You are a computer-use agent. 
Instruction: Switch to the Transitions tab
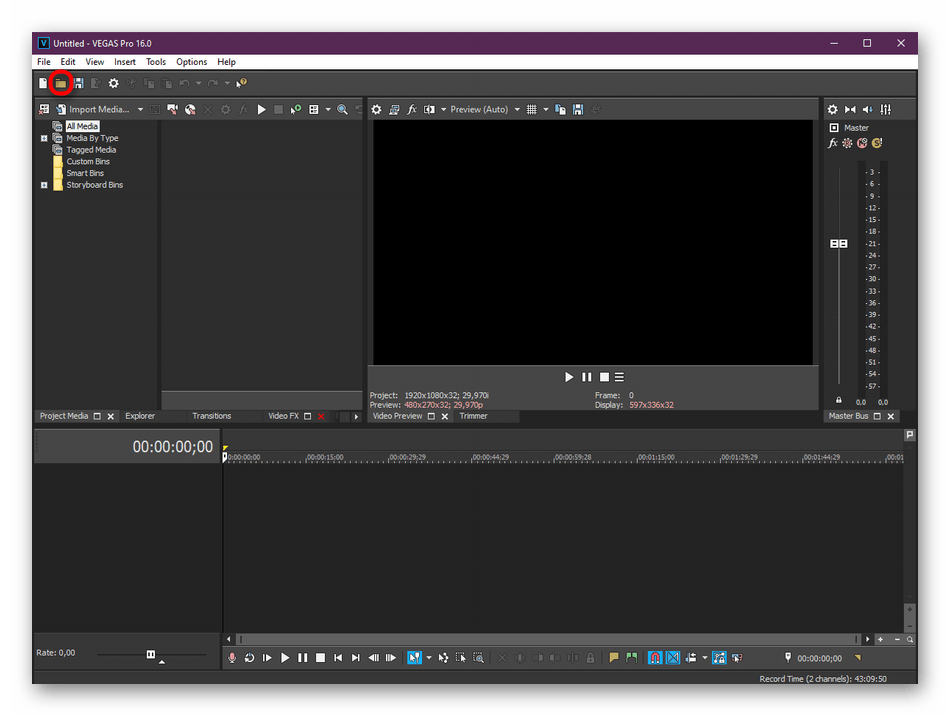pos(211,416)
